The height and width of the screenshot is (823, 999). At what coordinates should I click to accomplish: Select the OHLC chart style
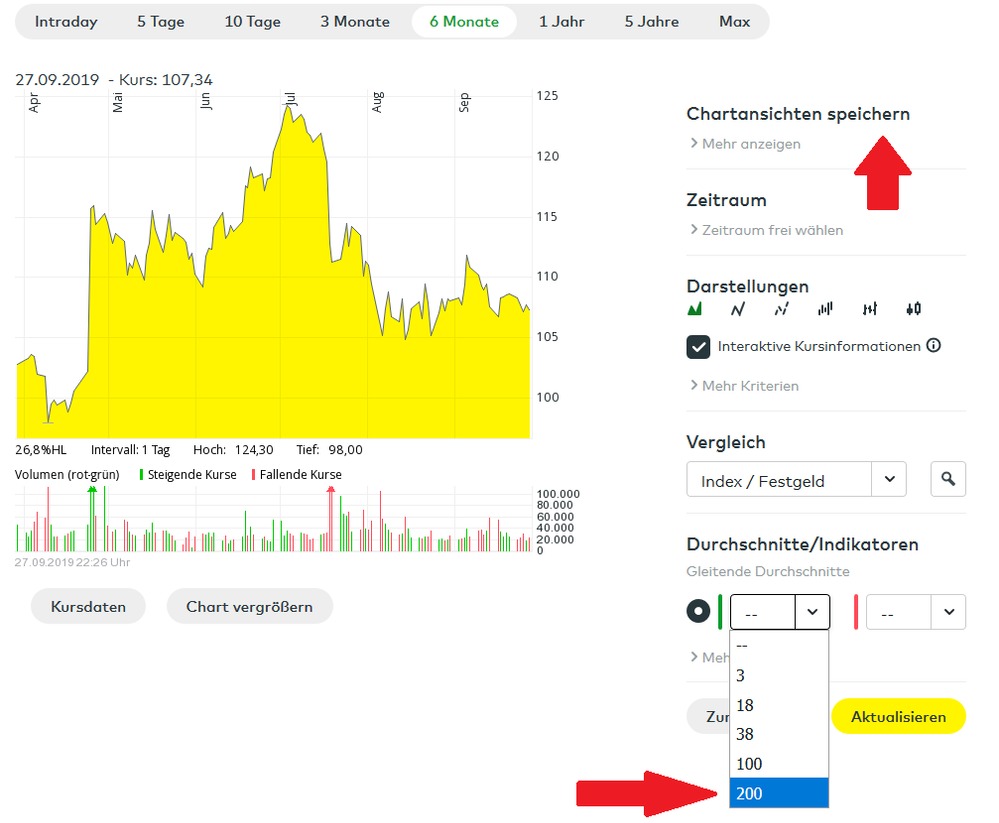coord(870,309)
